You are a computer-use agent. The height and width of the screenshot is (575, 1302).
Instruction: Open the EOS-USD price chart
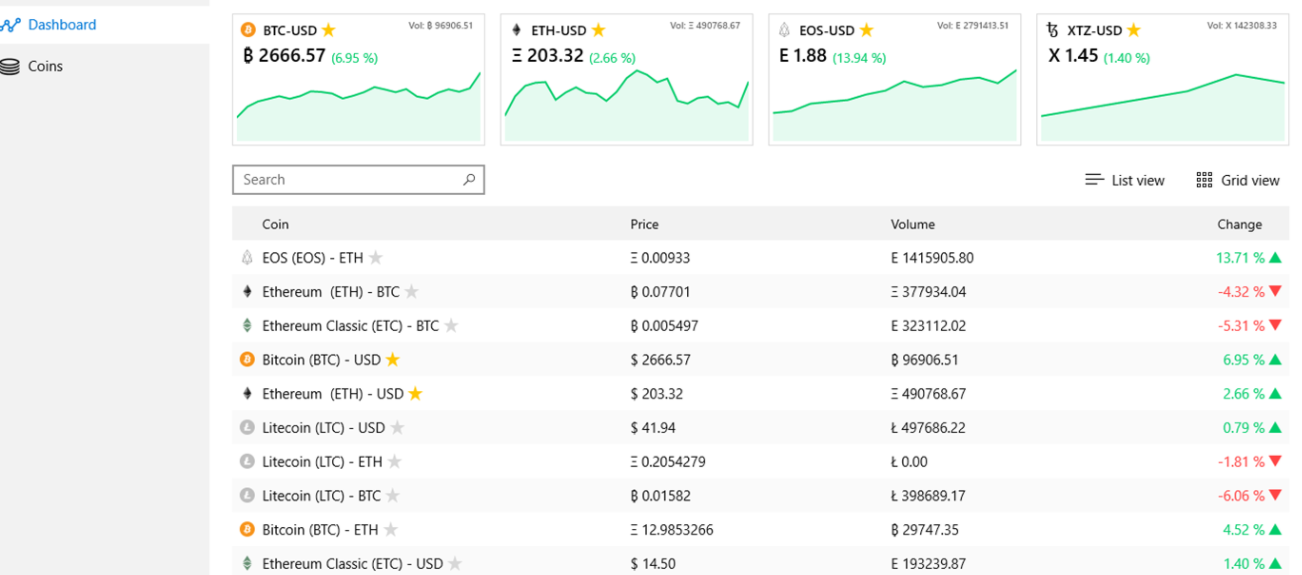[895, 106]
